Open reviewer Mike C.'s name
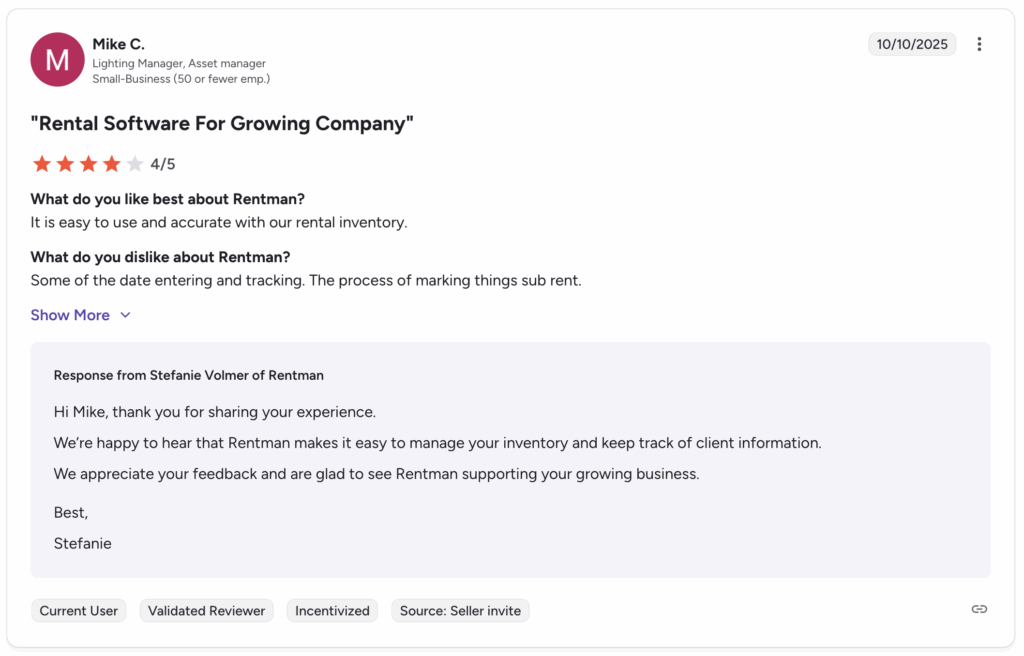The width and height of the screenshot is (1024, 656). click(118, 44)
